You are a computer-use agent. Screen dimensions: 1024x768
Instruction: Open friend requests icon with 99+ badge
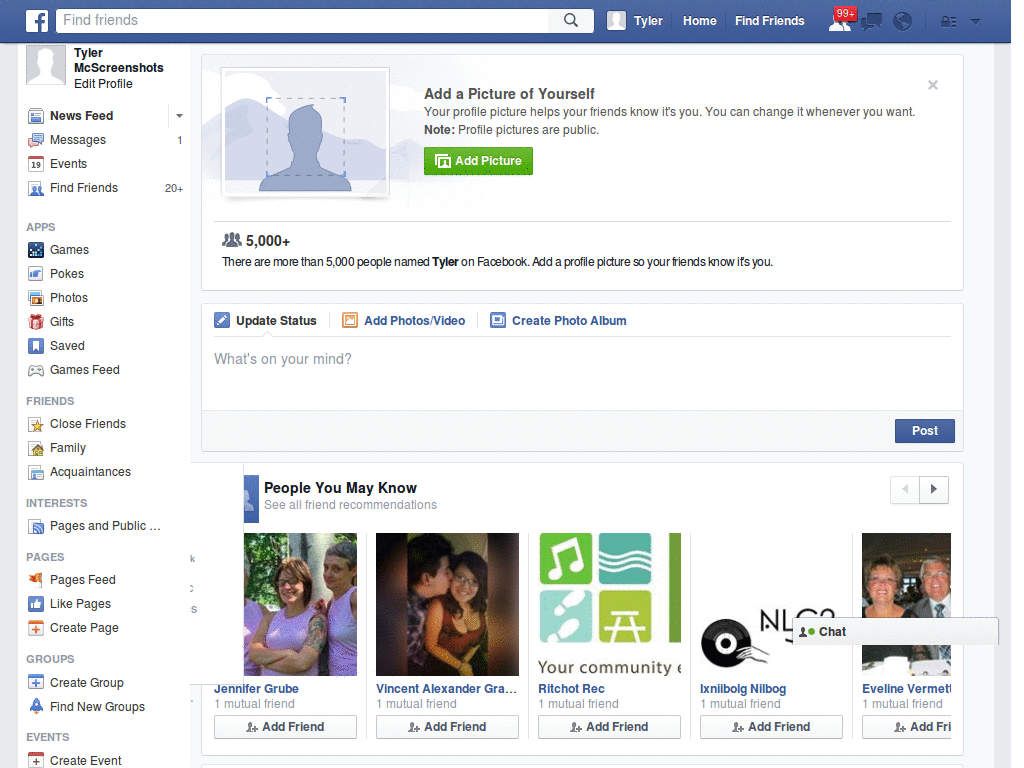pos(840,21)
